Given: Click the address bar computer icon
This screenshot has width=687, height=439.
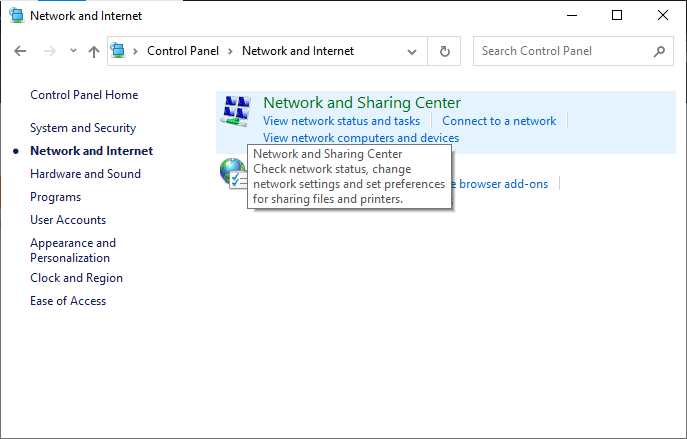Looking at the screenshot, I should coord(120,51).
